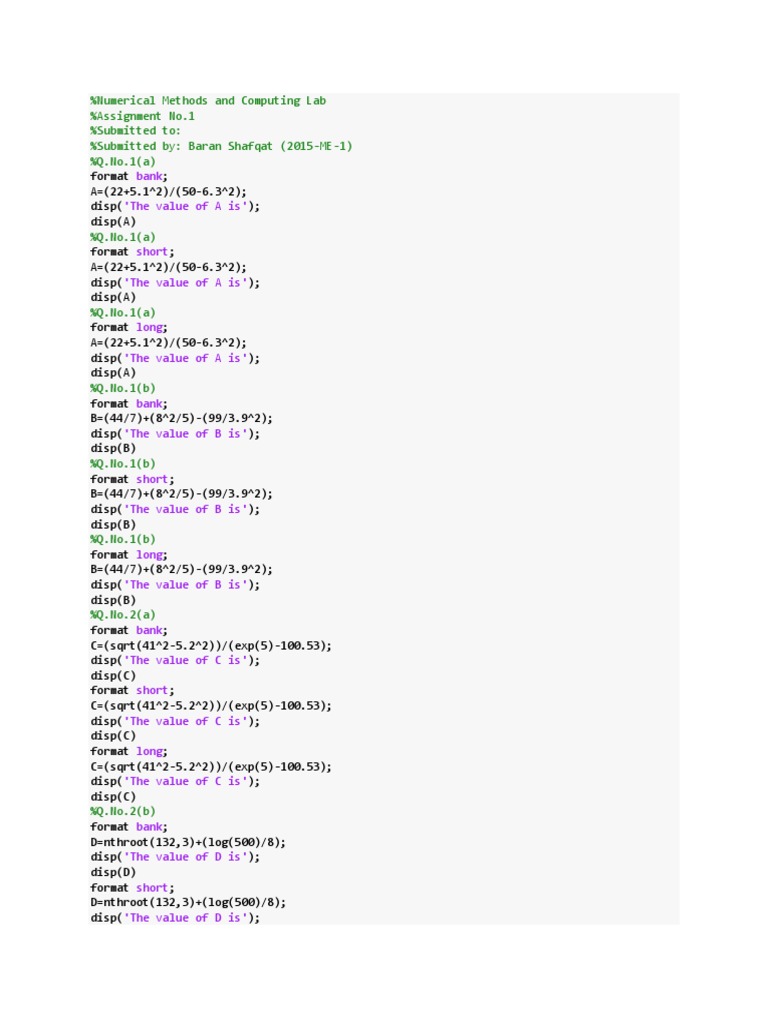Click the last "disp('The value of D is');" line
Image resolution: width=768 pixels, height=1024 pixels.
pos(175,917)
